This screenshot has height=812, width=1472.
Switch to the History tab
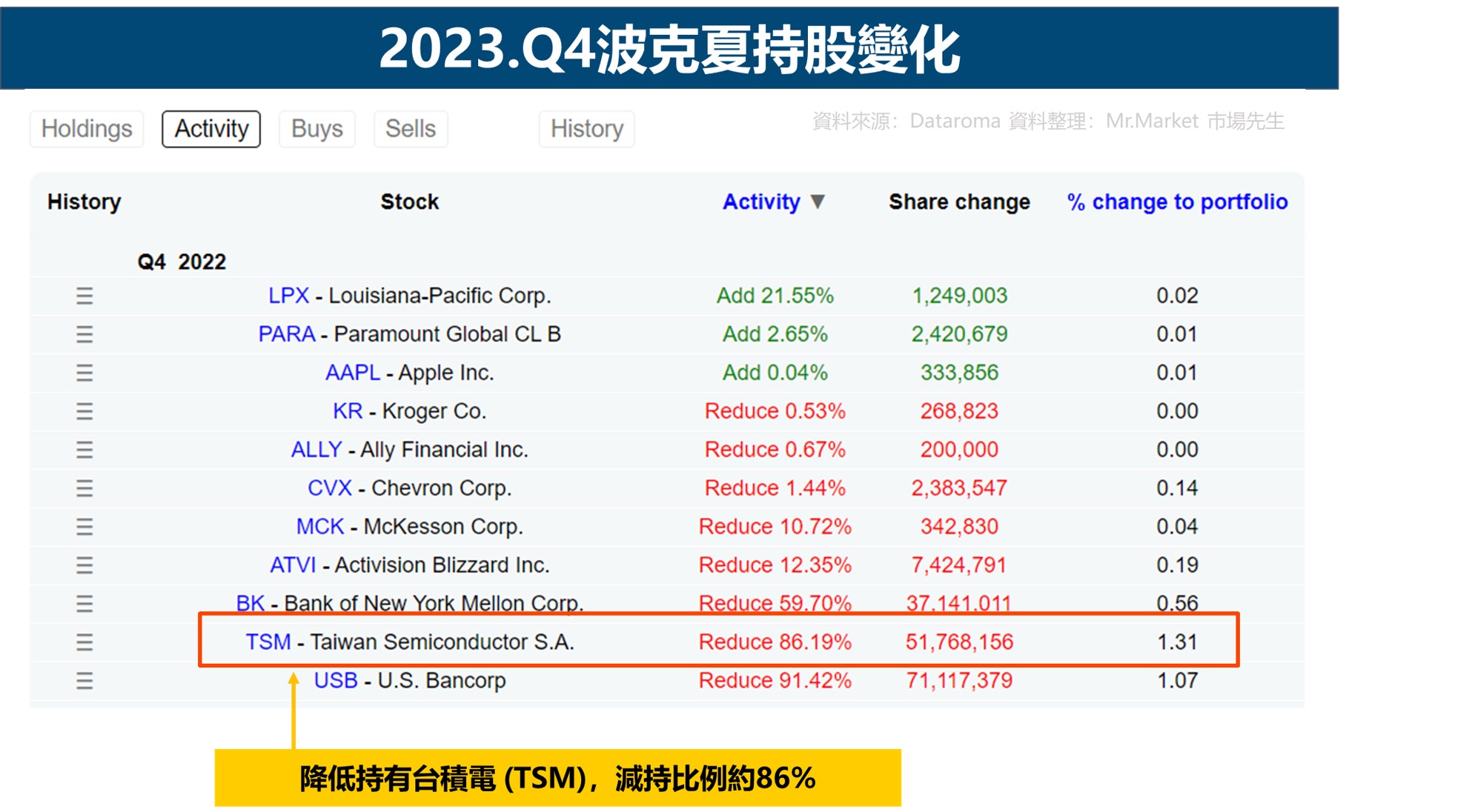click(x=587, y=129)
